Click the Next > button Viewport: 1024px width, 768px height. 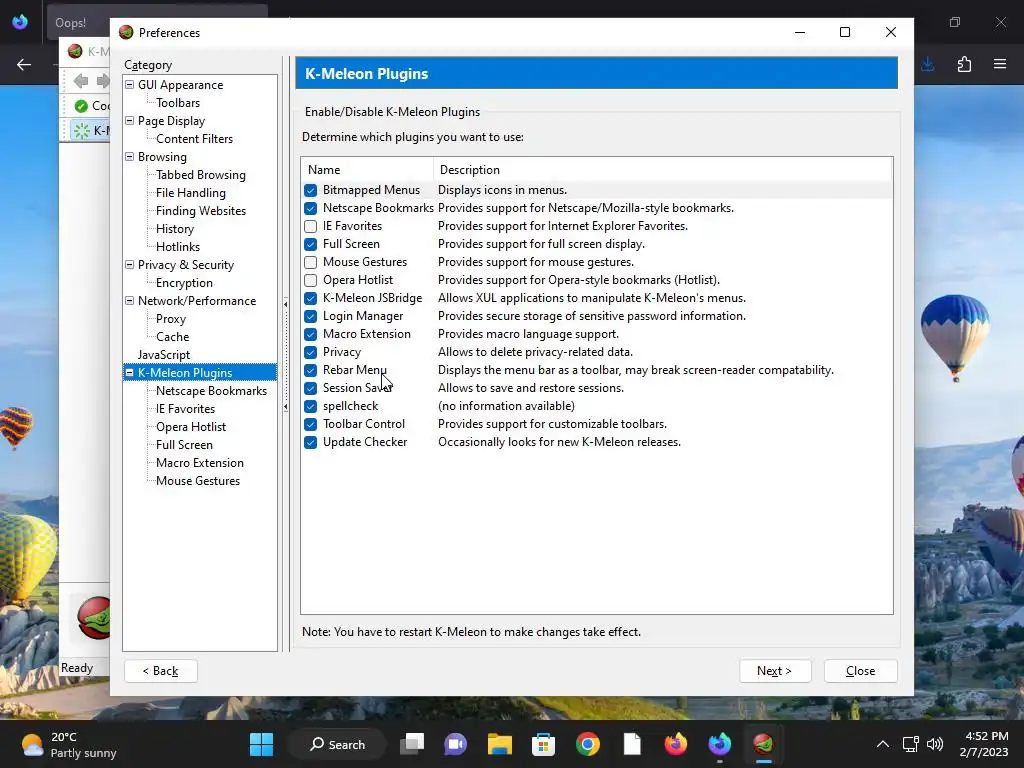coord(775,671)
